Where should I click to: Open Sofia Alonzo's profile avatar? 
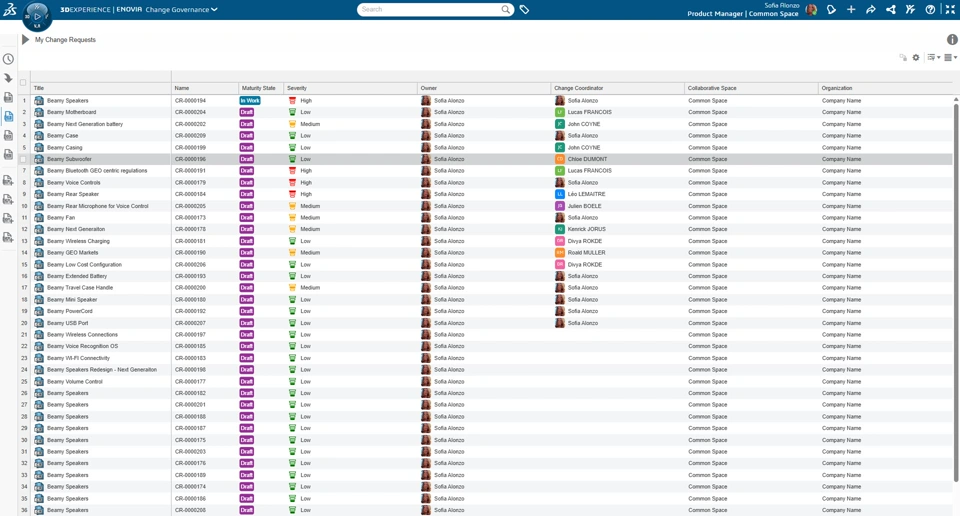click(x=811, y=9)
